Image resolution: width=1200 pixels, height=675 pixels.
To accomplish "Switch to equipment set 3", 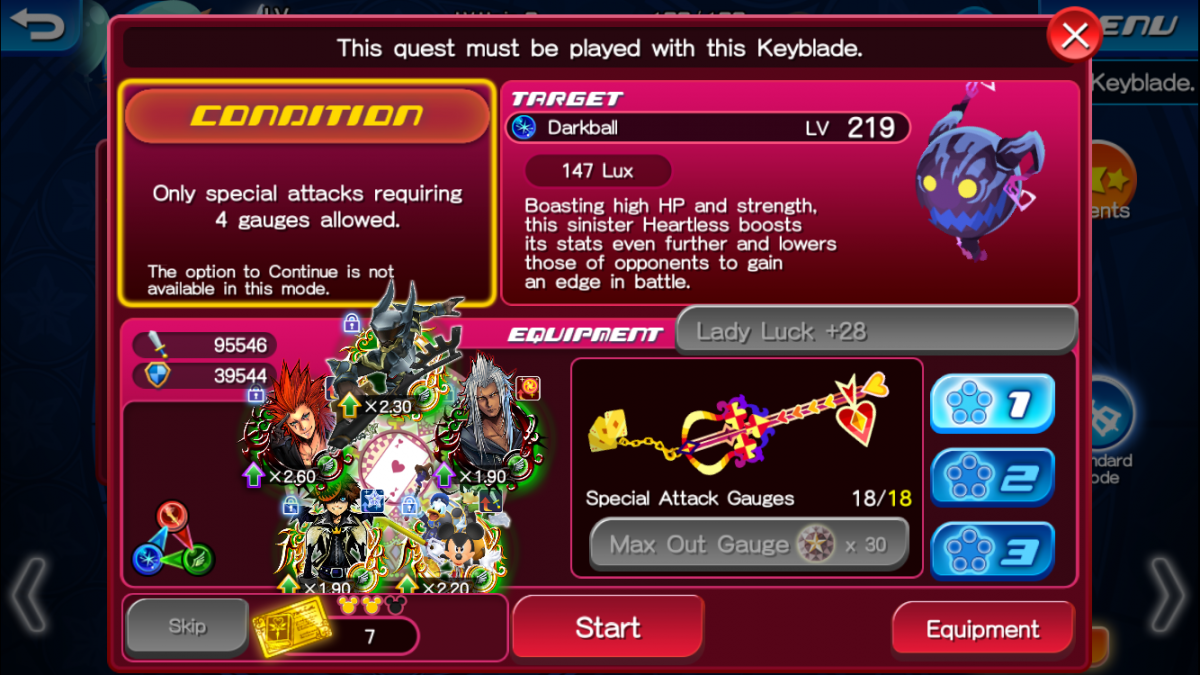I will point(992,551).
